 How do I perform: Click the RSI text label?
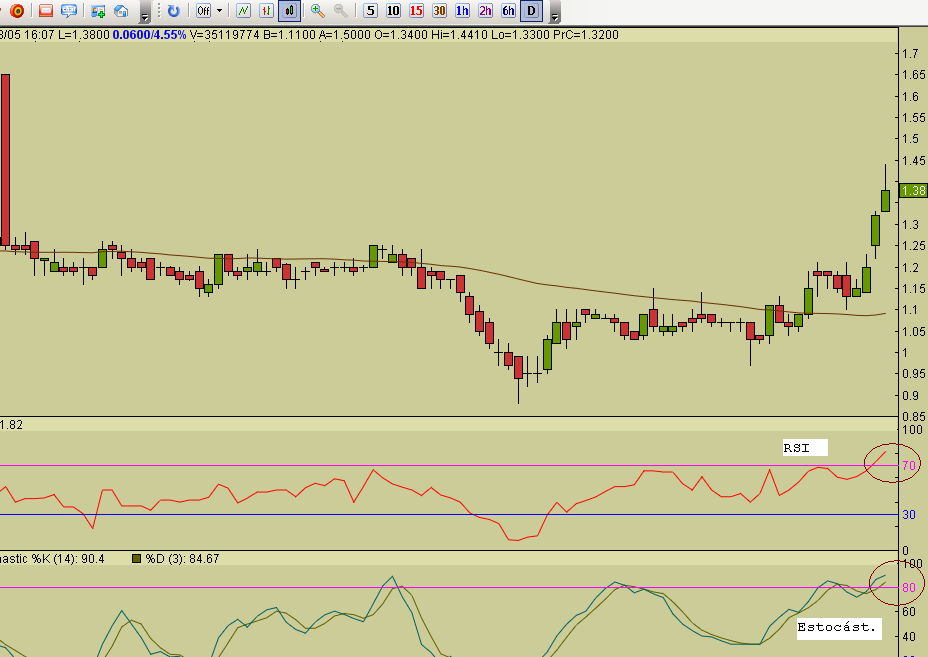click(797, 448)
